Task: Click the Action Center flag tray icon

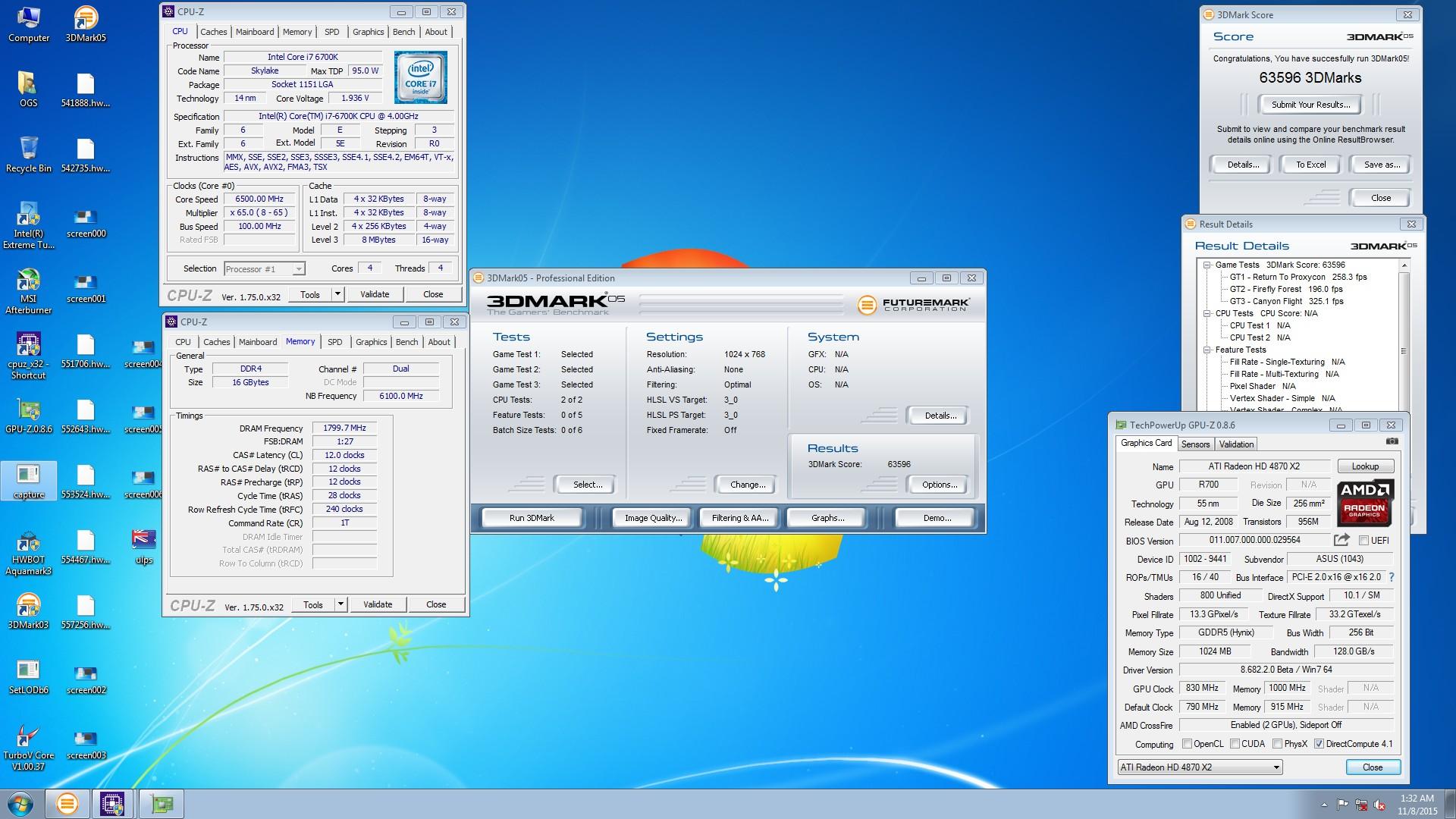Action: pos(1342,805)
